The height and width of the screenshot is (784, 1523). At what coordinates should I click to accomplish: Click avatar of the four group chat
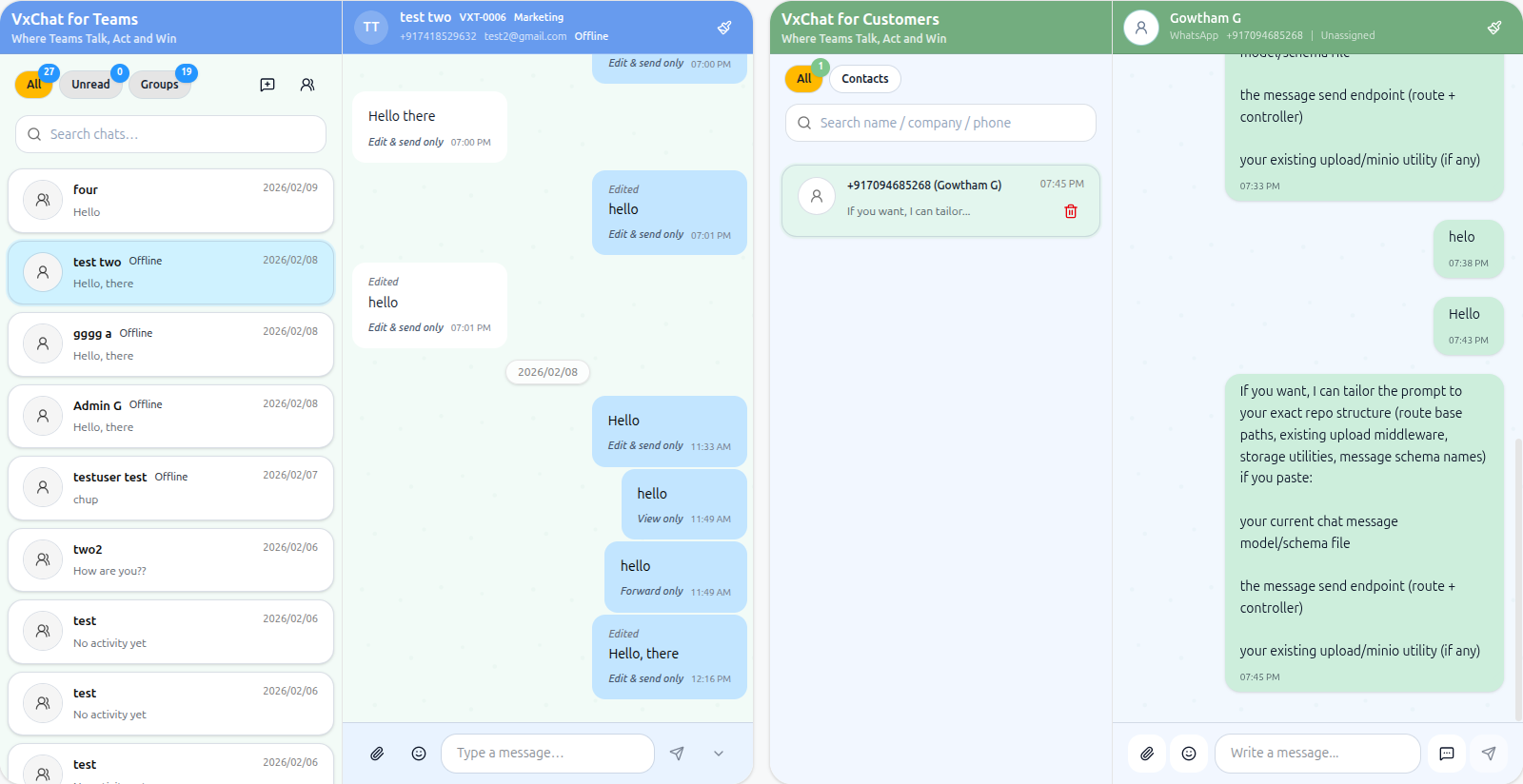(x=43, y=201)
